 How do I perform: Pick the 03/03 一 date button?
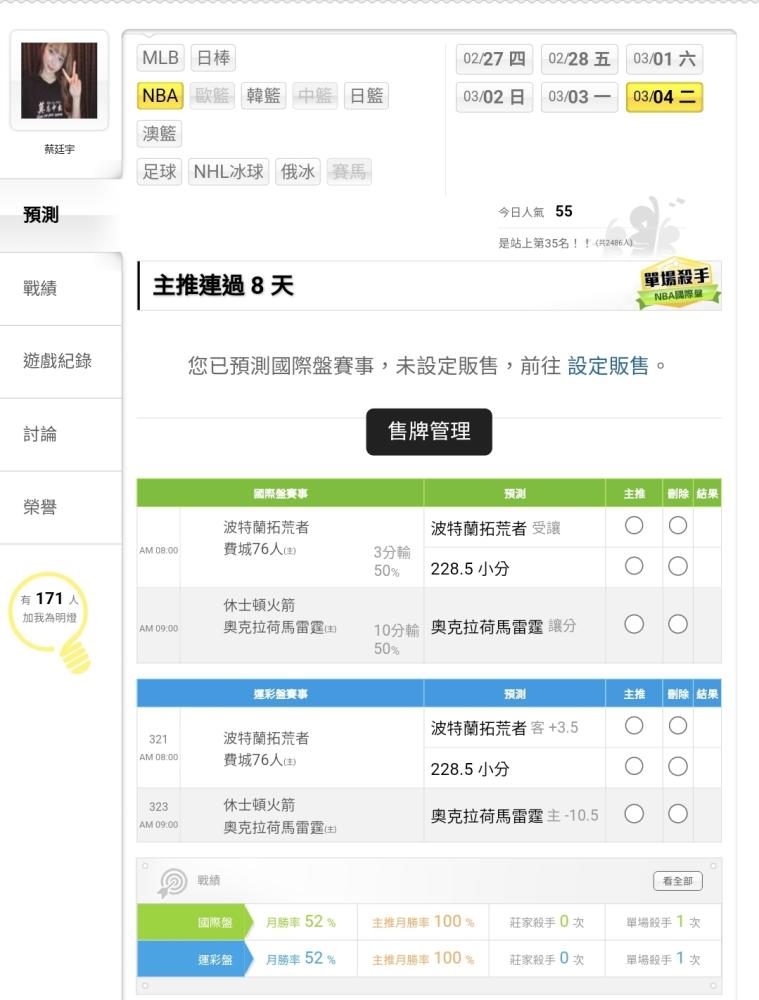point(579,97)
